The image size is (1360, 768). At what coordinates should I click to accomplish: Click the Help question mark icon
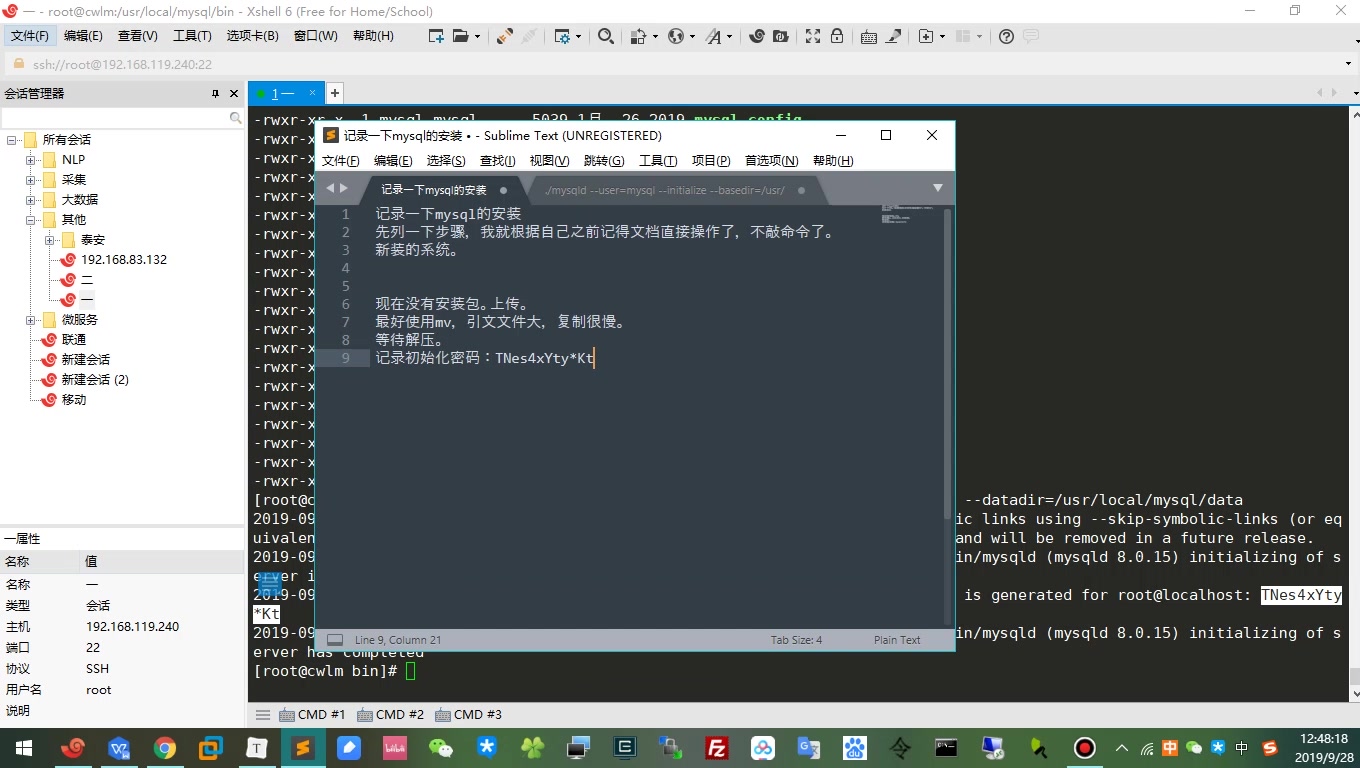click(x=1005, y=36)
